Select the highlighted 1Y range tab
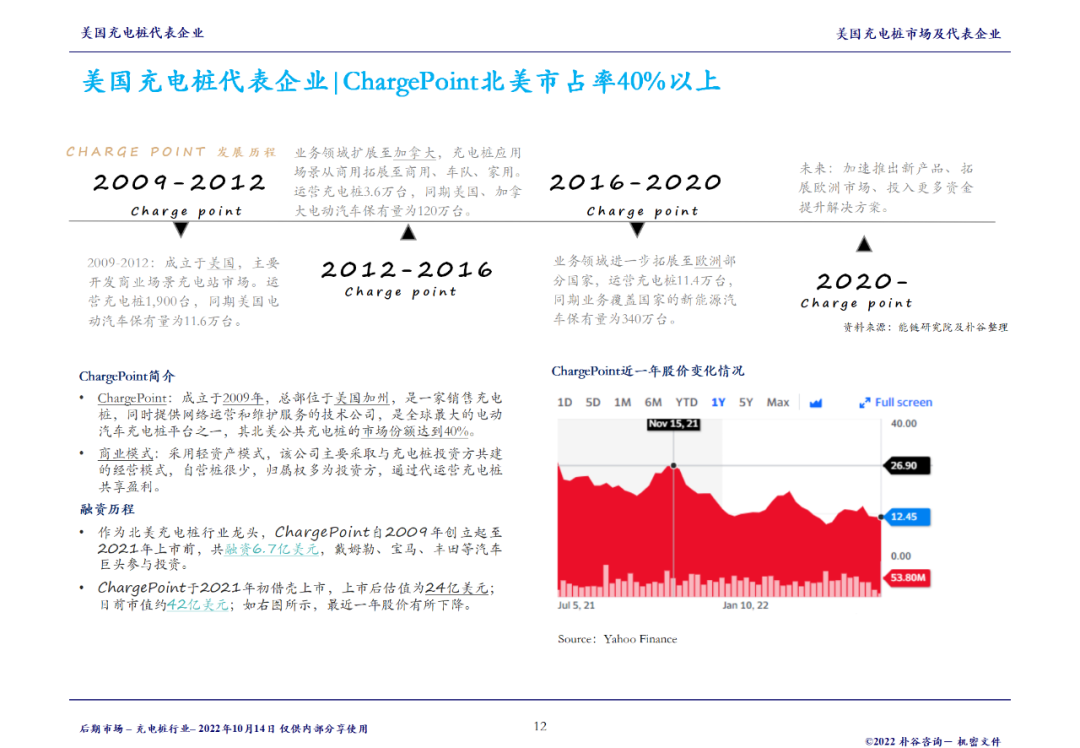This screenshot has height=748, width=1080. click(x=718, y=402)
